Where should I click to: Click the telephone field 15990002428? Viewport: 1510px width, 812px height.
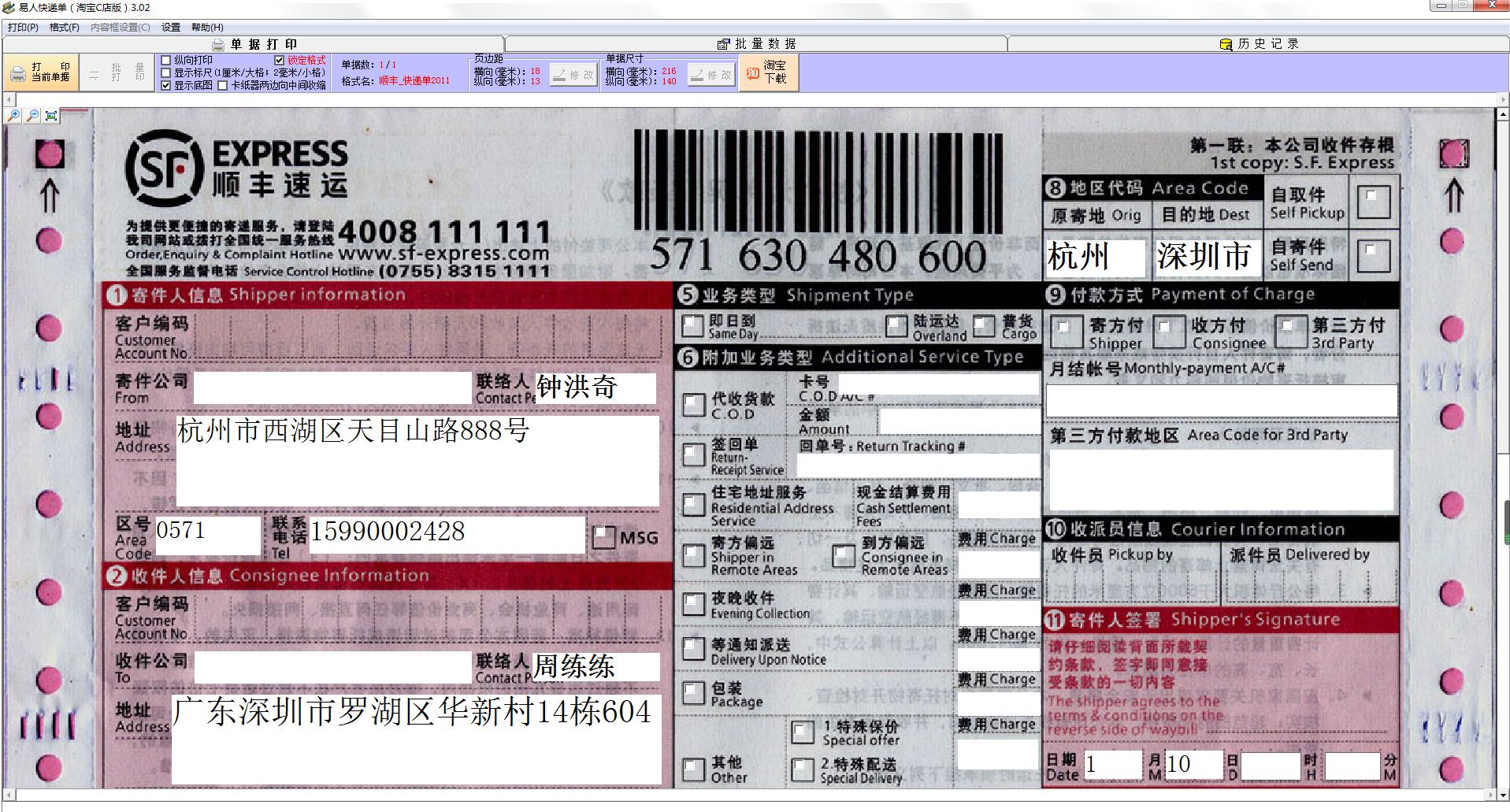click(447, 536)
